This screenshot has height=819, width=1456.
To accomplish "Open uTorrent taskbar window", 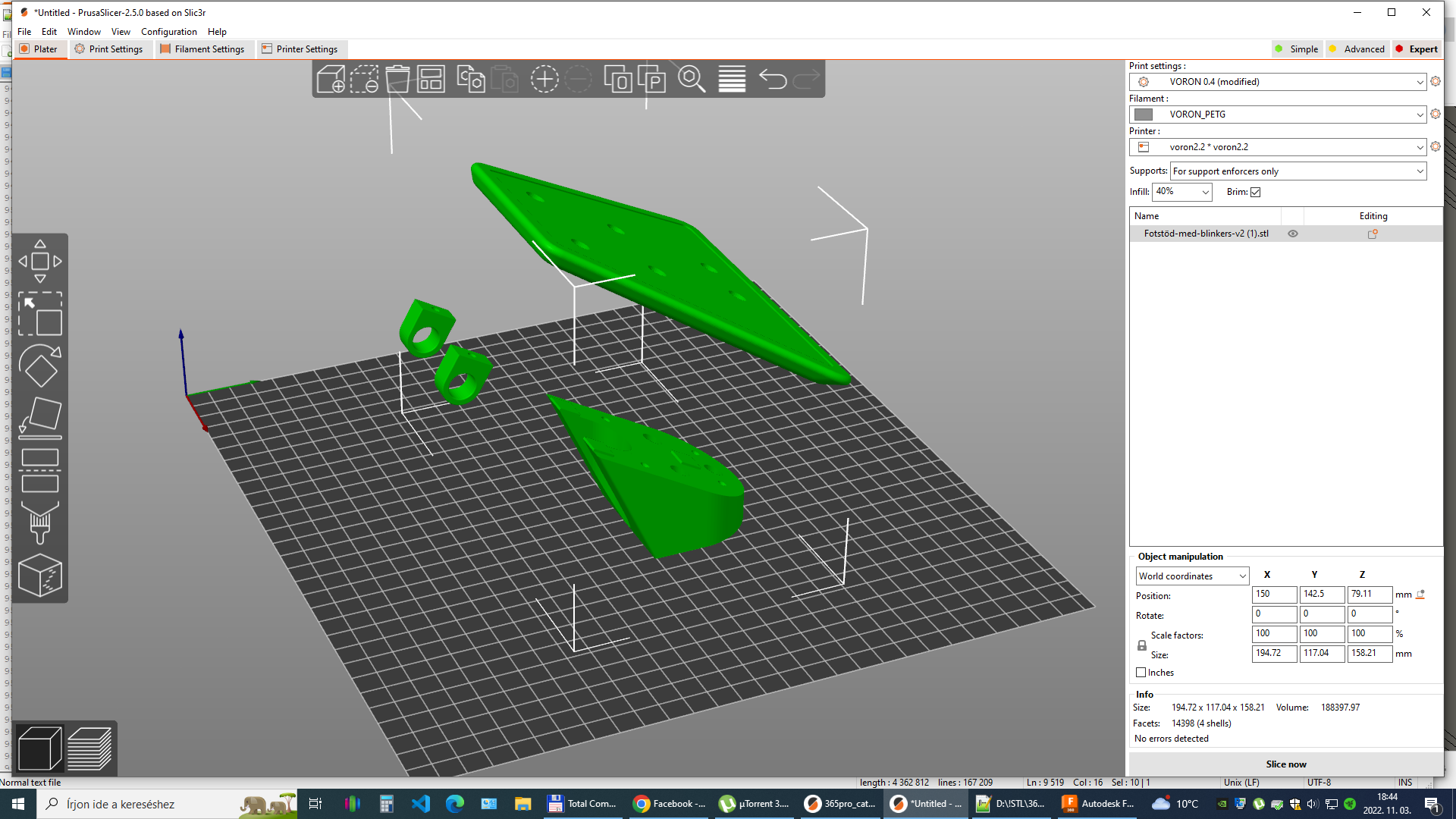I will tap(755, 804).
